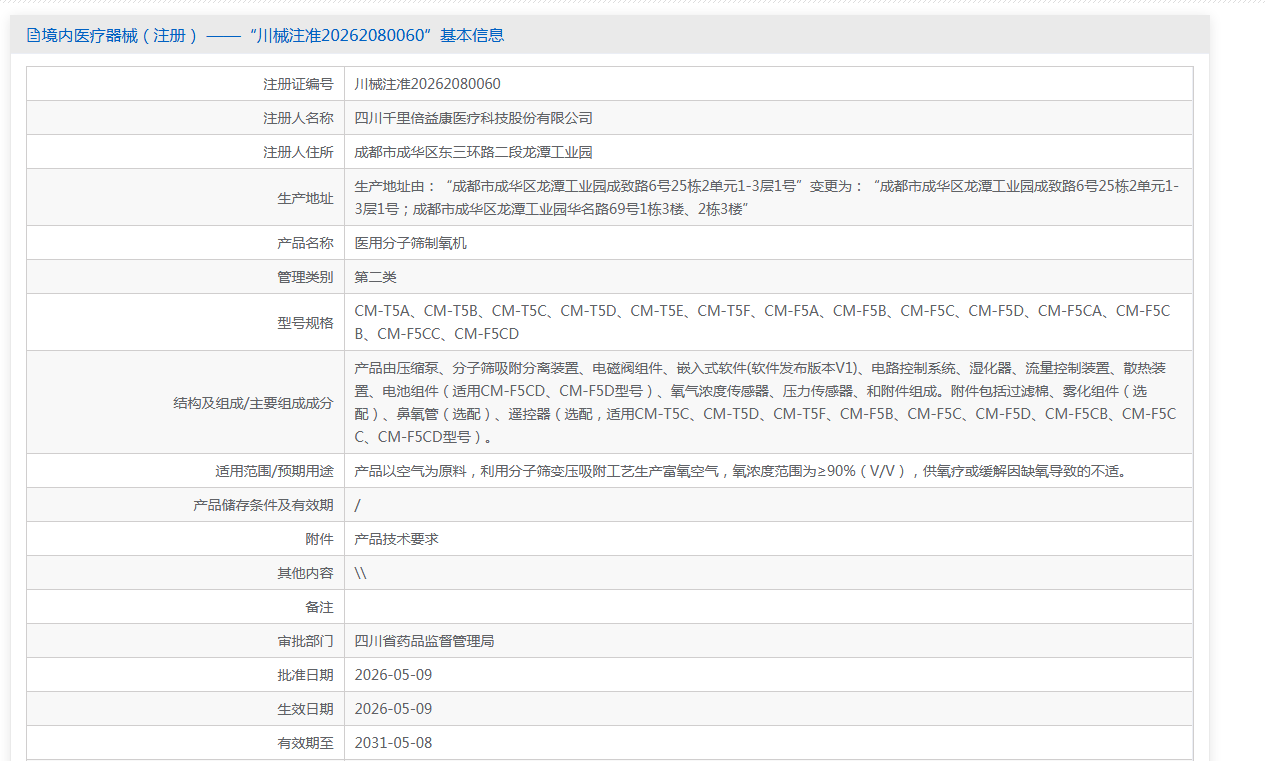This screenshot has height=761, width=1265.
Task: Select the label '批准日期'
Action: click(305, 675)
